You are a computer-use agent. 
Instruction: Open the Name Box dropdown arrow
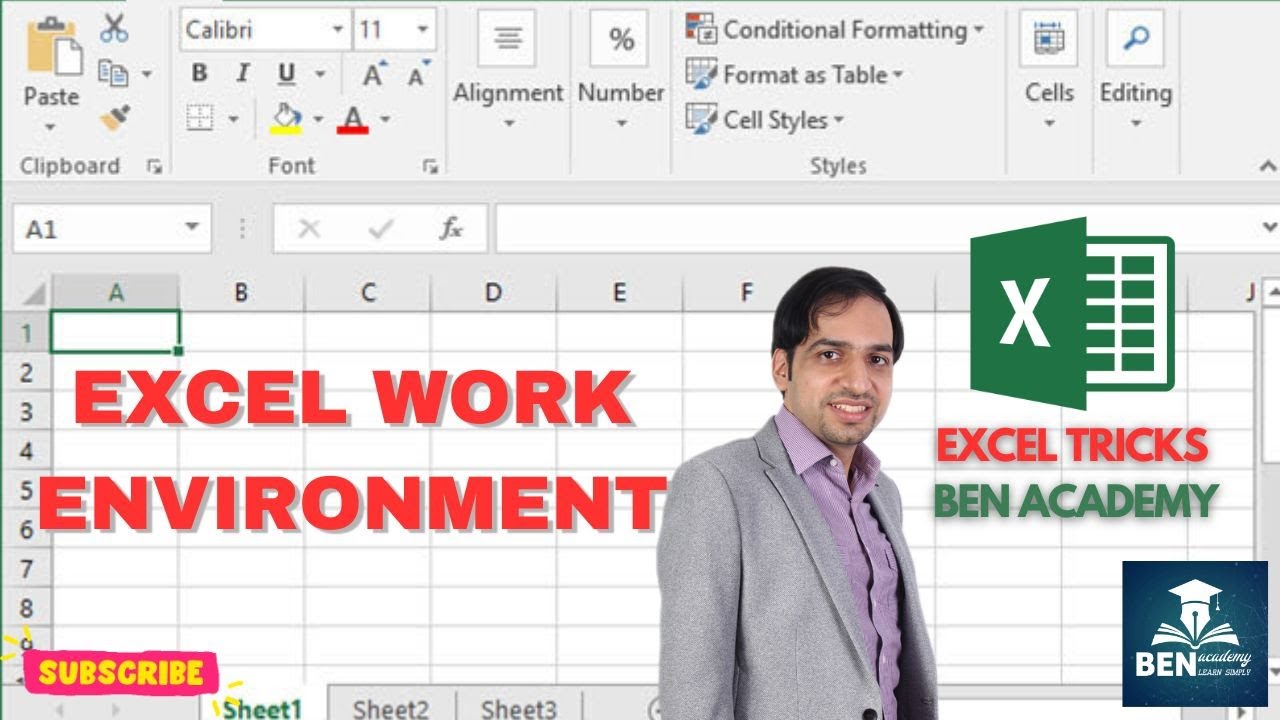[193, 228]
